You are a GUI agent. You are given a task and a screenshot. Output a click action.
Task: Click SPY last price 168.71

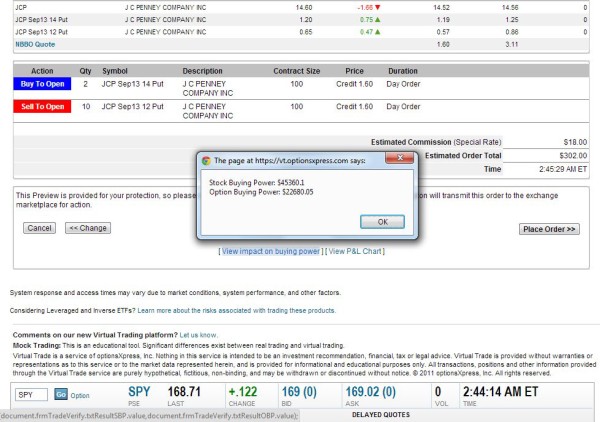coord(184,392)
